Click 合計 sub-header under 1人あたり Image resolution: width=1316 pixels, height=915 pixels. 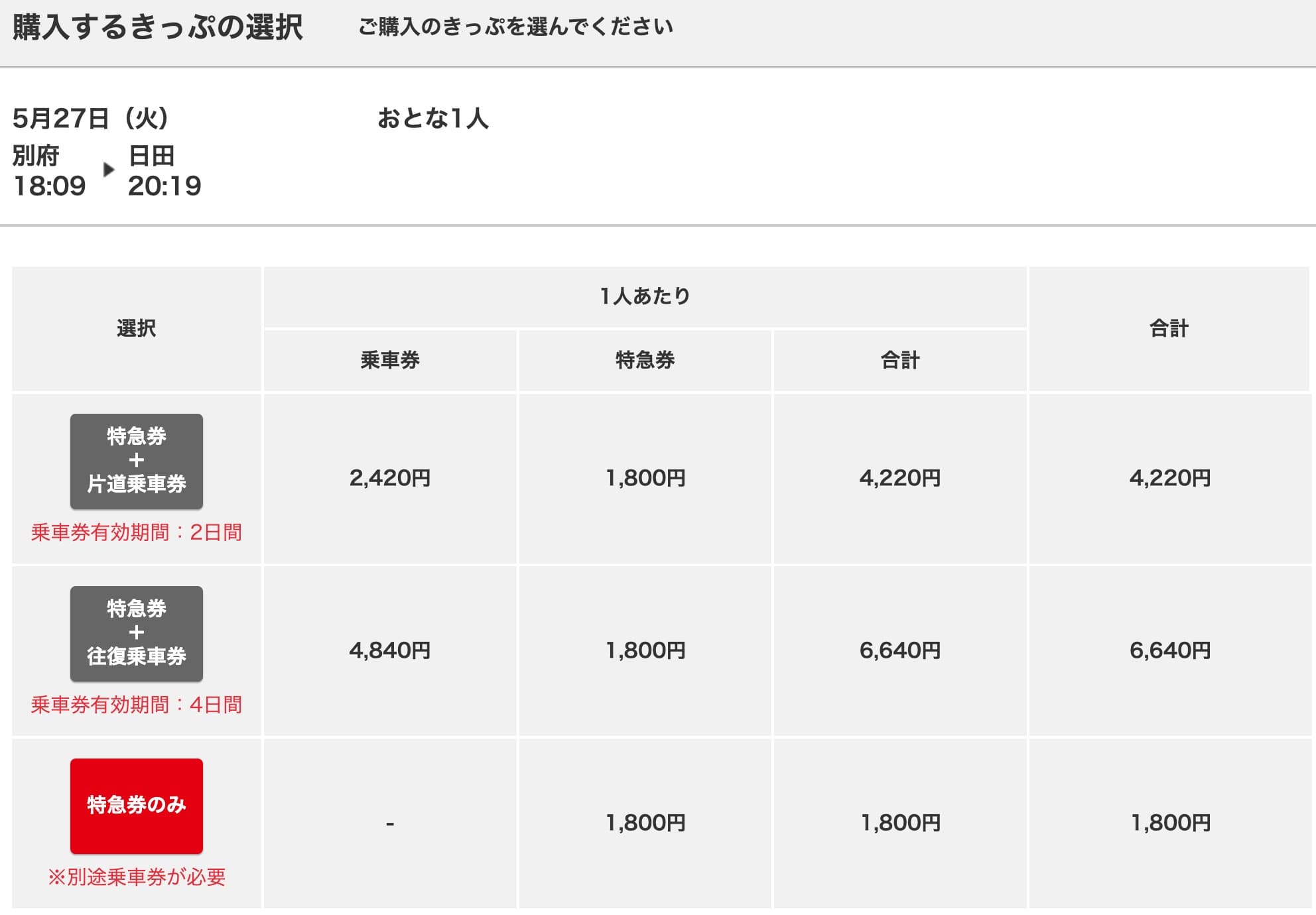(900, 360)
